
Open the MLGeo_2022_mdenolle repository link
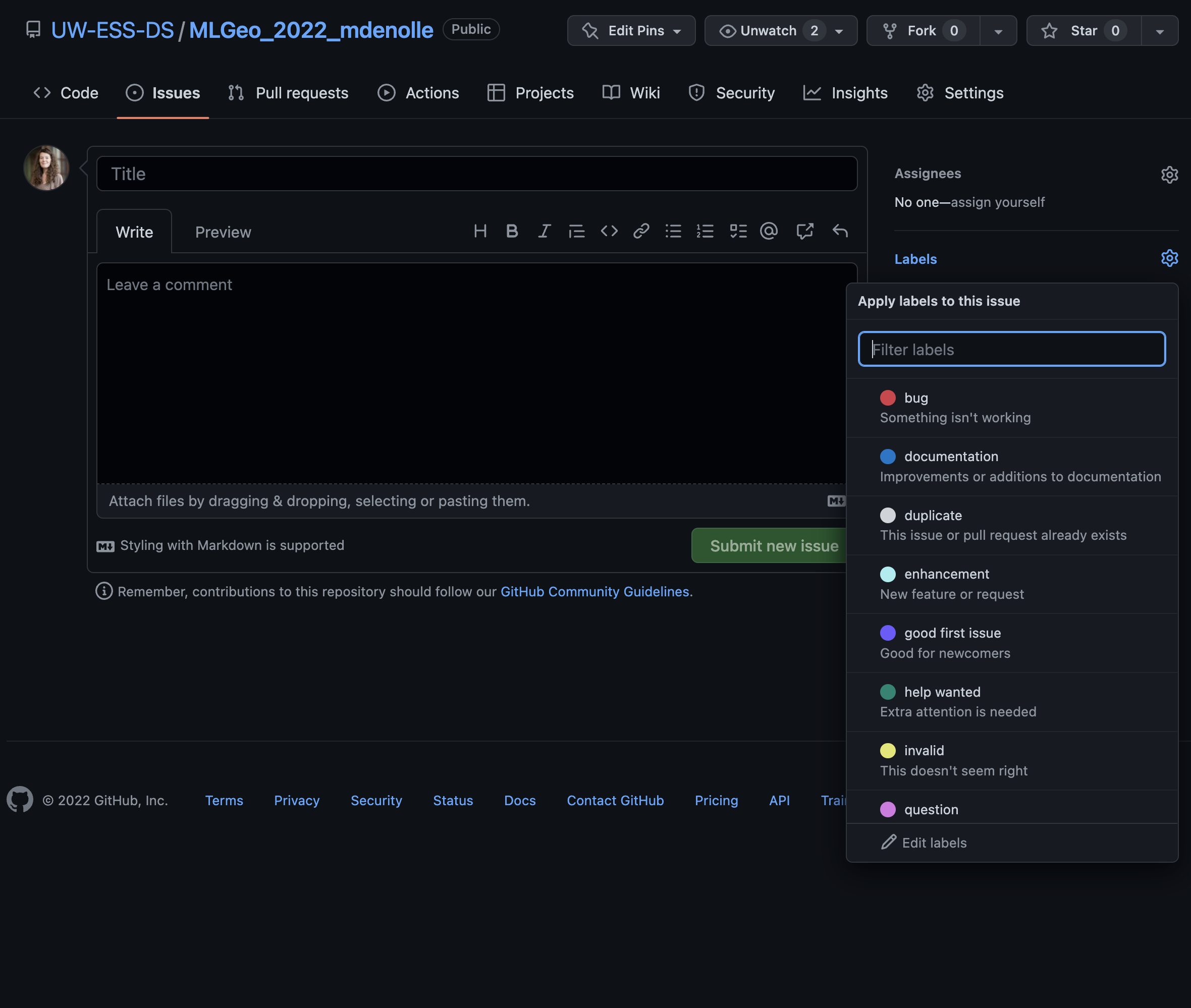tap(311, 30)
